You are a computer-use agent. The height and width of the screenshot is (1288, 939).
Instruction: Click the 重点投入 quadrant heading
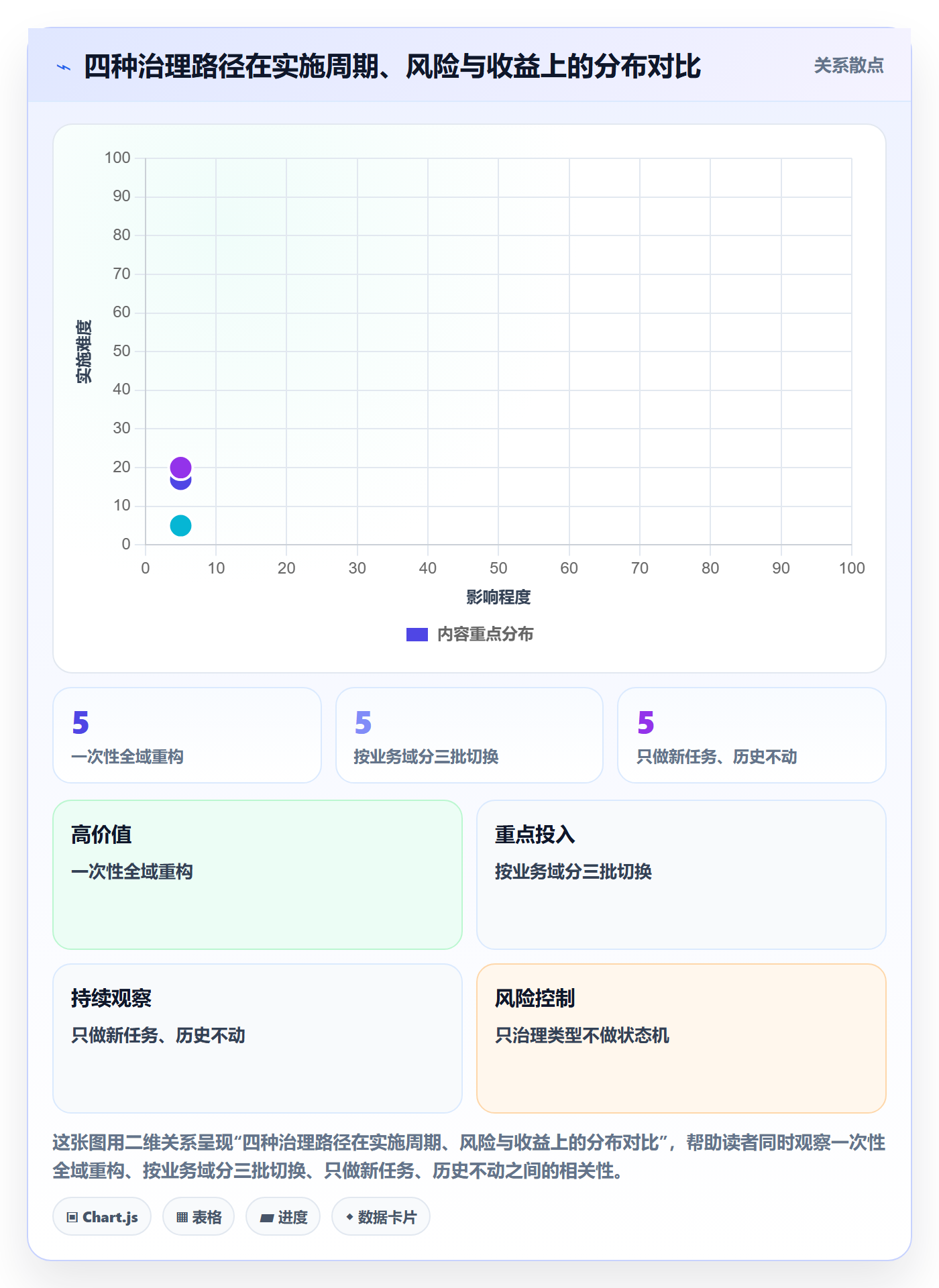535,835
